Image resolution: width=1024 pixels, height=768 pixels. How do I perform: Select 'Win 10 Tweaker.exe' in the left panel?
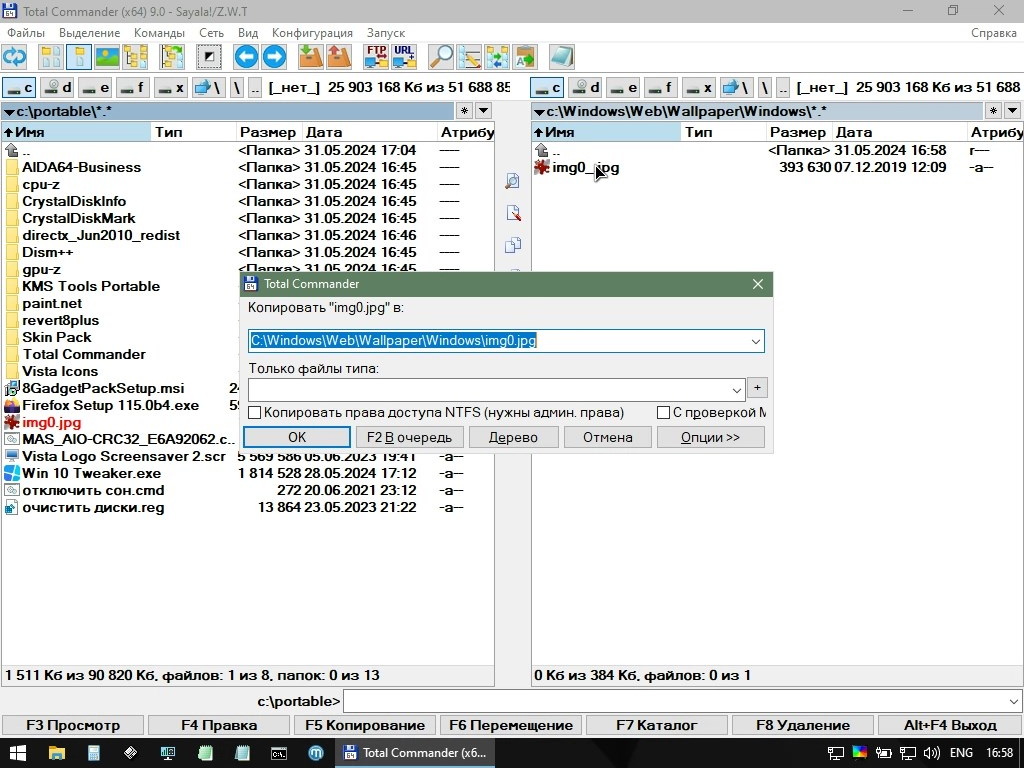tap(91, 473)
